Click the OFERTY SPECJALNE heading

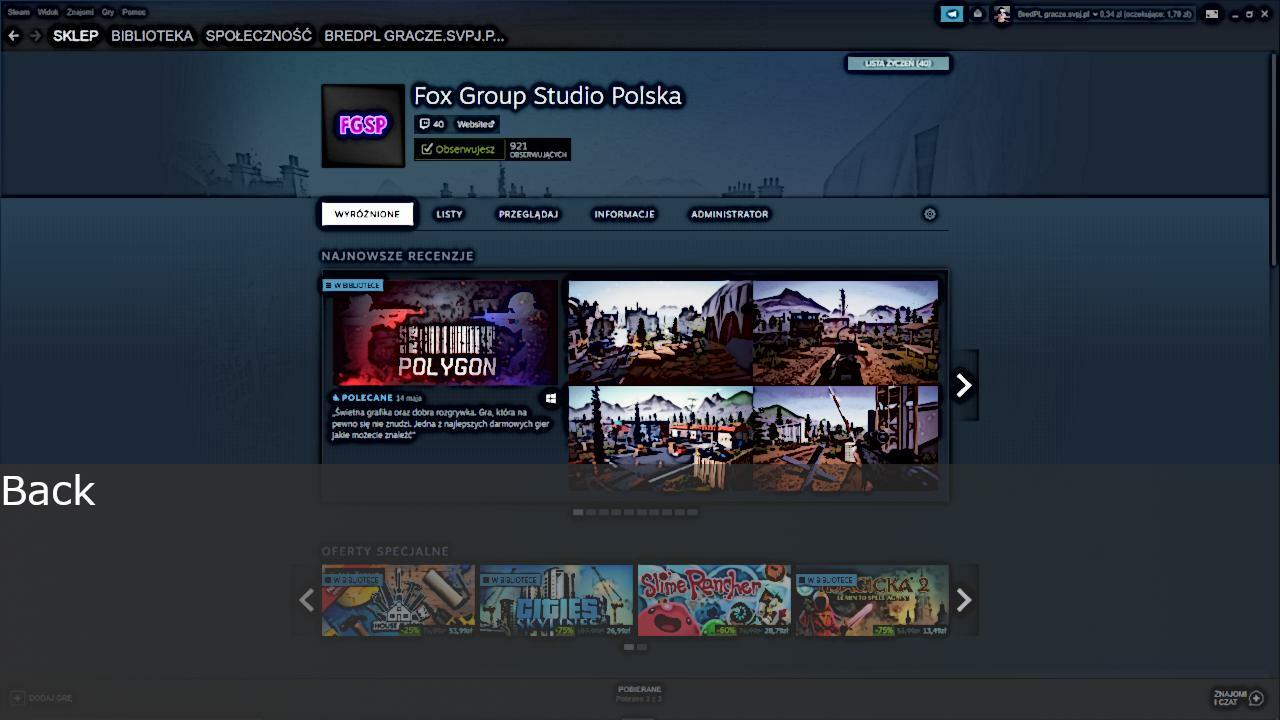pyautogui.click(x=385, y=551)
